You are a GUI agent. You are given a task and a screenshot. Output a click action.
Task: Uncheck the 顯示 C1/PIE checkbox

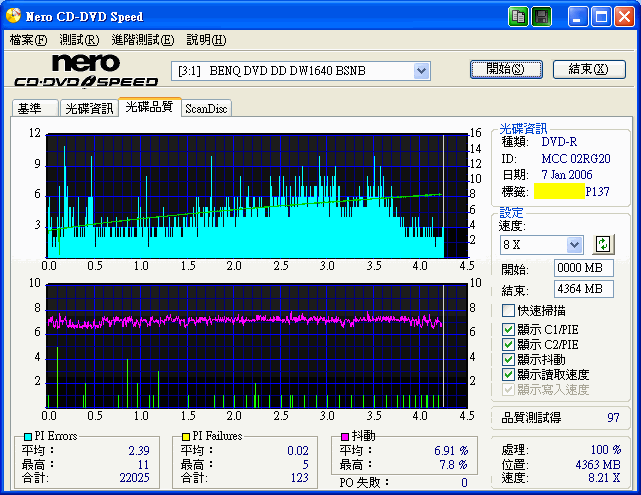(x=509, y=329)
